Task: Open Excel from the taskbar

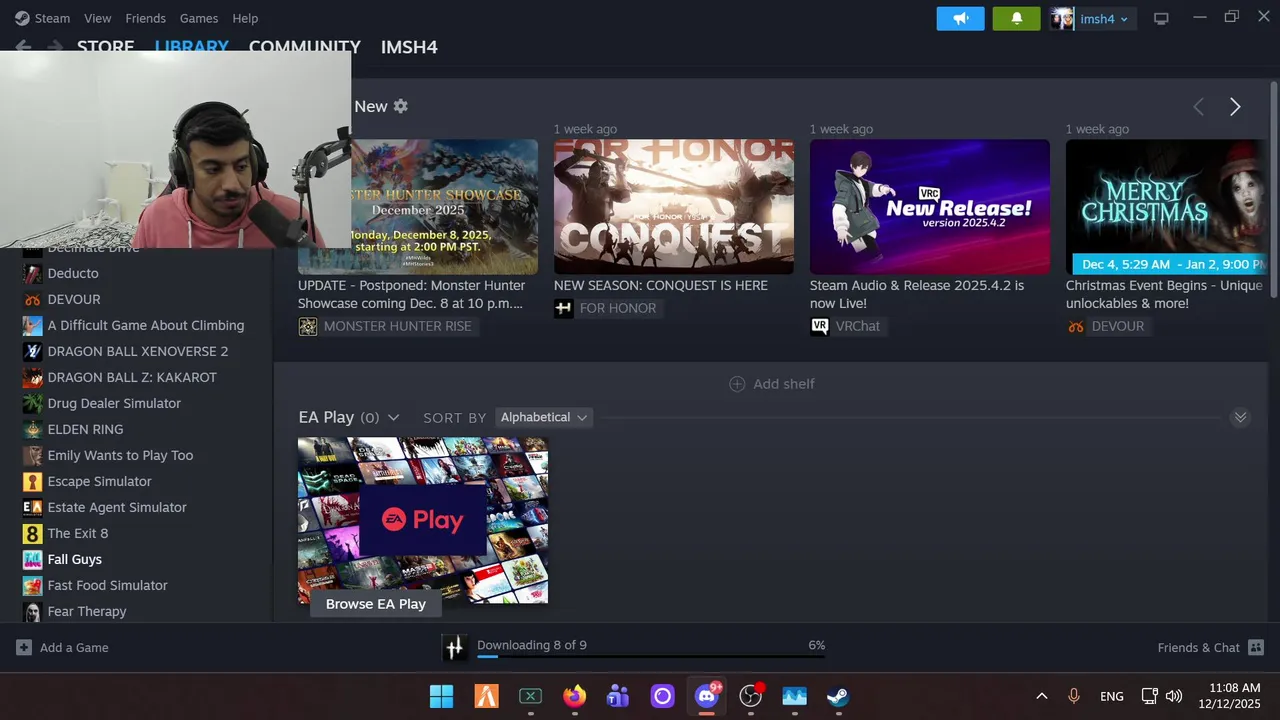Action: point(530,696)
